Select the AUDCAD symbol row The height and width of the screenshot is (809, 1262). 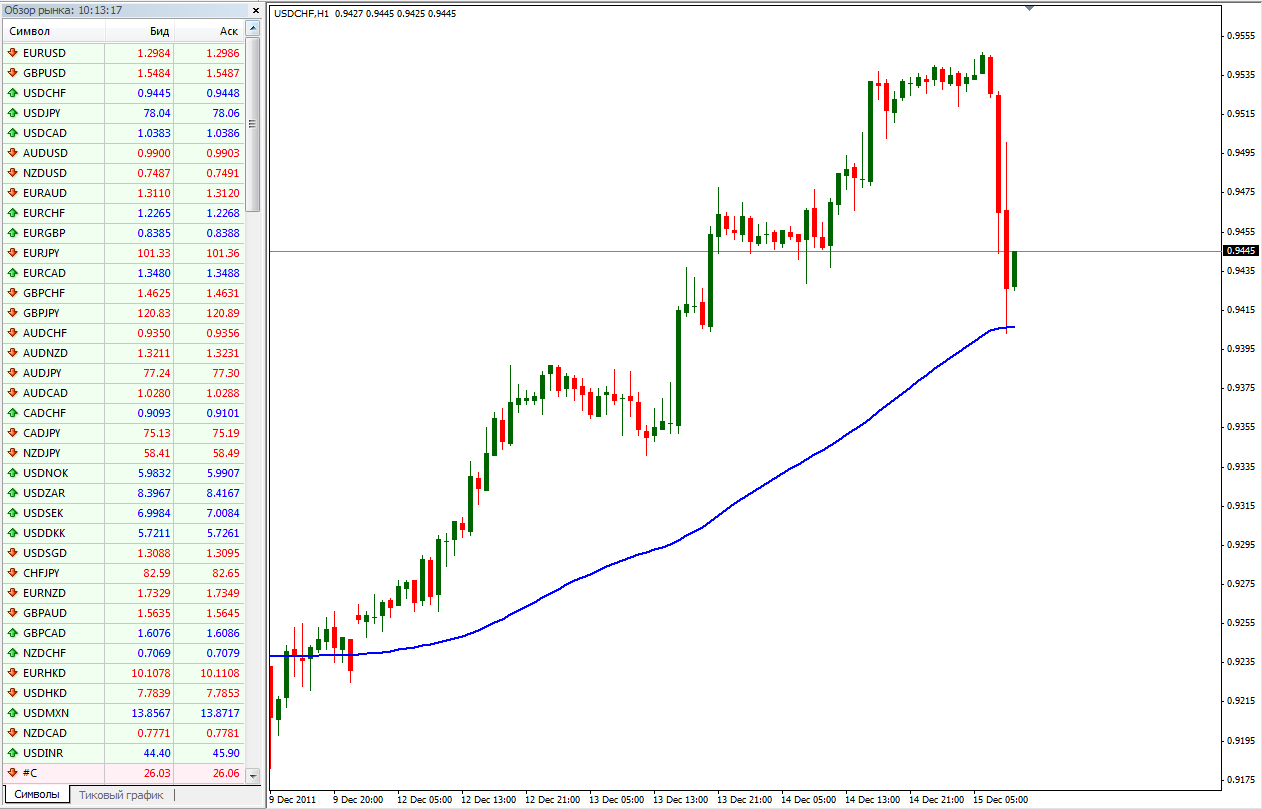coord(123,393)
